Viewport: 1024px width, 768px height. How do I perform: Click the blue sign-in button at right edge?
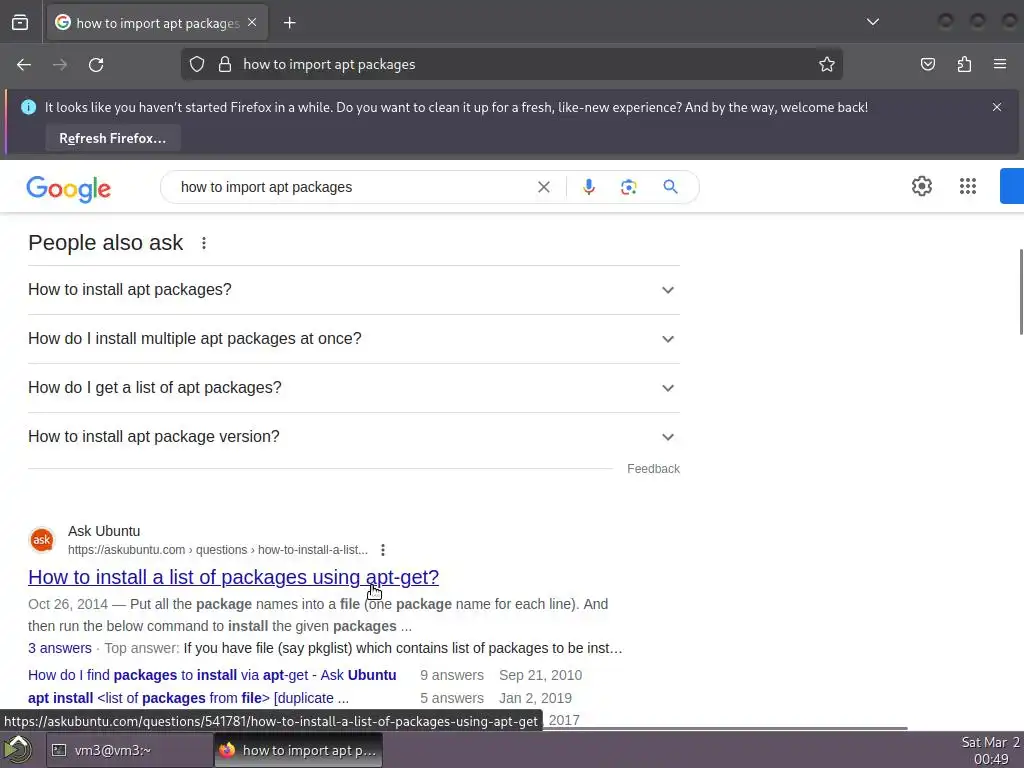point(1012,187)
